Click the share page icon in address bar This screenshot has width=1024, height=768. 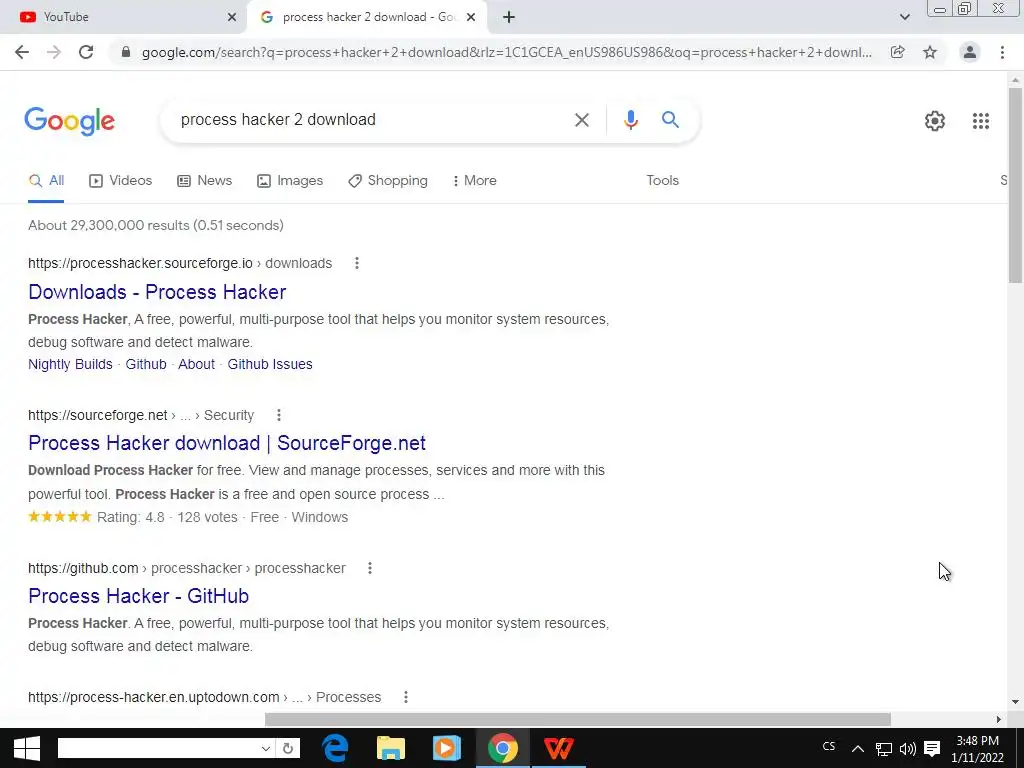[x=897, y=52]
